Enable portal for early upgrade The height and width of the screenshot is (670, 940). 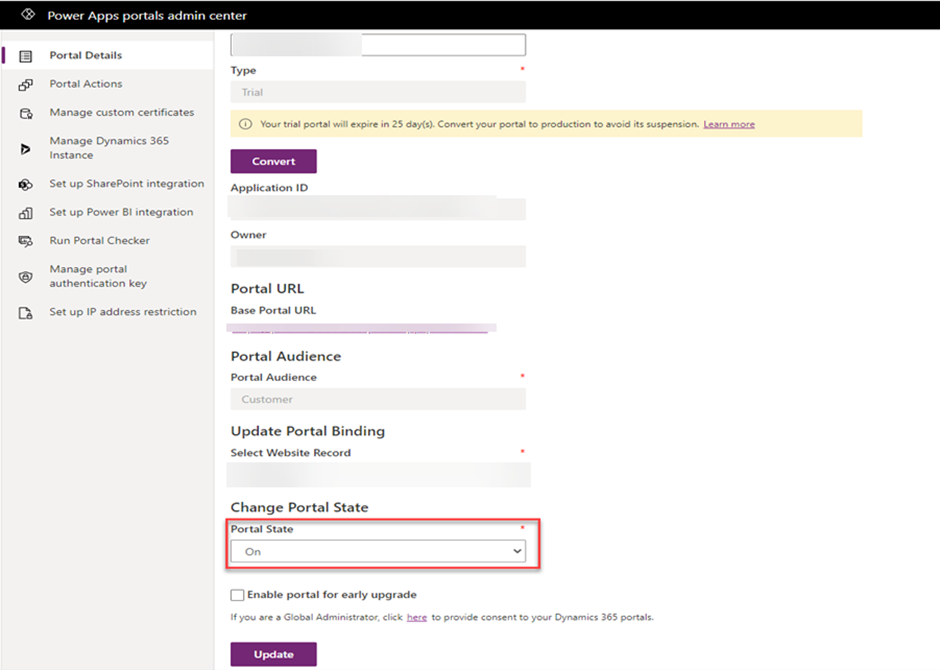click(x=237, y=594)
